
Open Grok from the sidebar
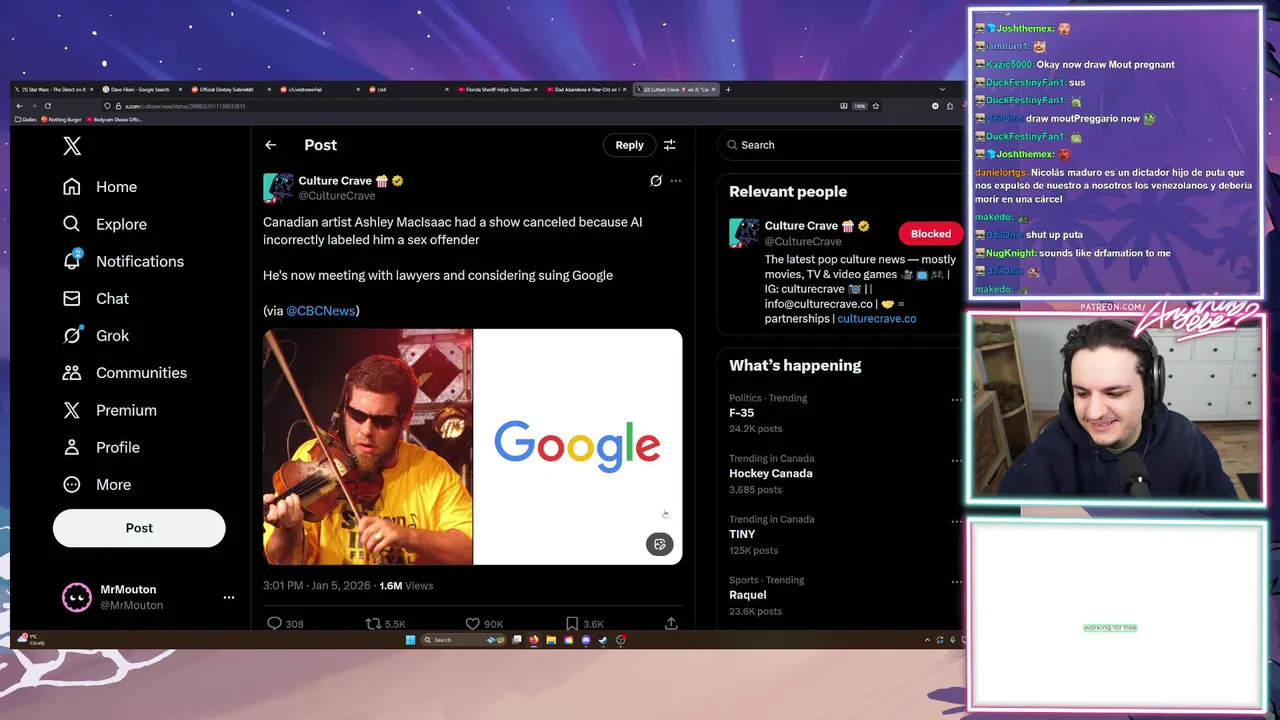[96, 335]
